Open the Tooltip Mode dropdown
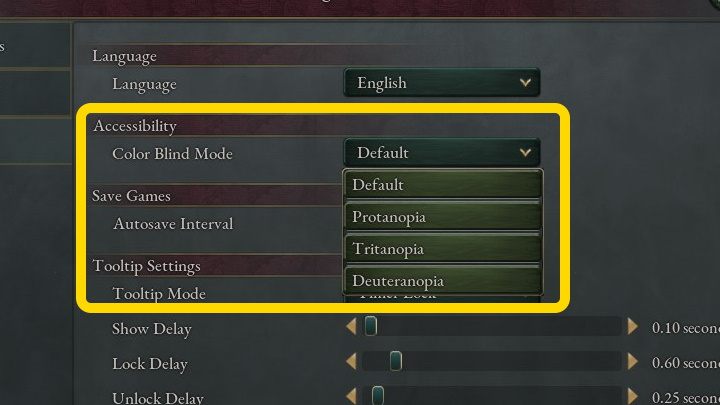The height and width of the screenshot is (405, 720). pos(441,297)
